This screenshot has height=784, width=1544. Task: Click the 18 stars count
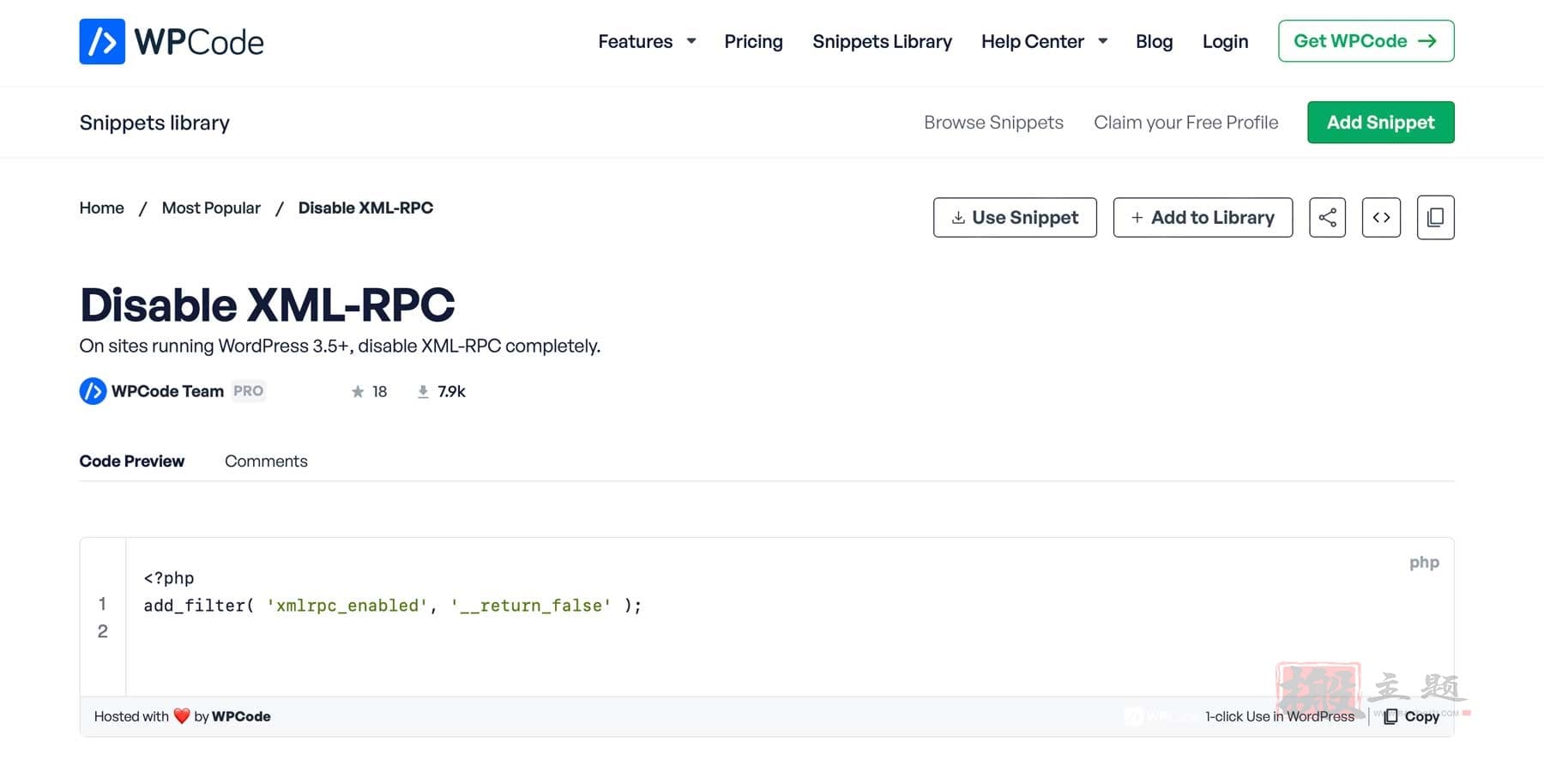pyautogui.click(x=379, y=392)
